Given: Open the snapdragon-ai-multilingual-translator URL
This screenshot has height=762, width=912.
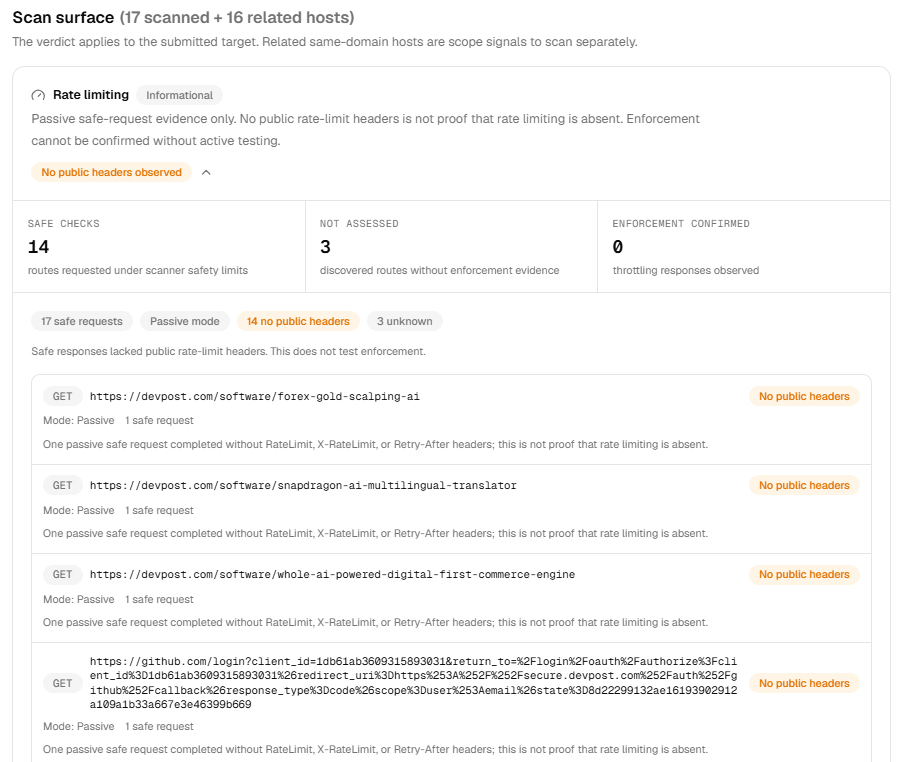Looking at the screenshot, I should tap(303, 486).
